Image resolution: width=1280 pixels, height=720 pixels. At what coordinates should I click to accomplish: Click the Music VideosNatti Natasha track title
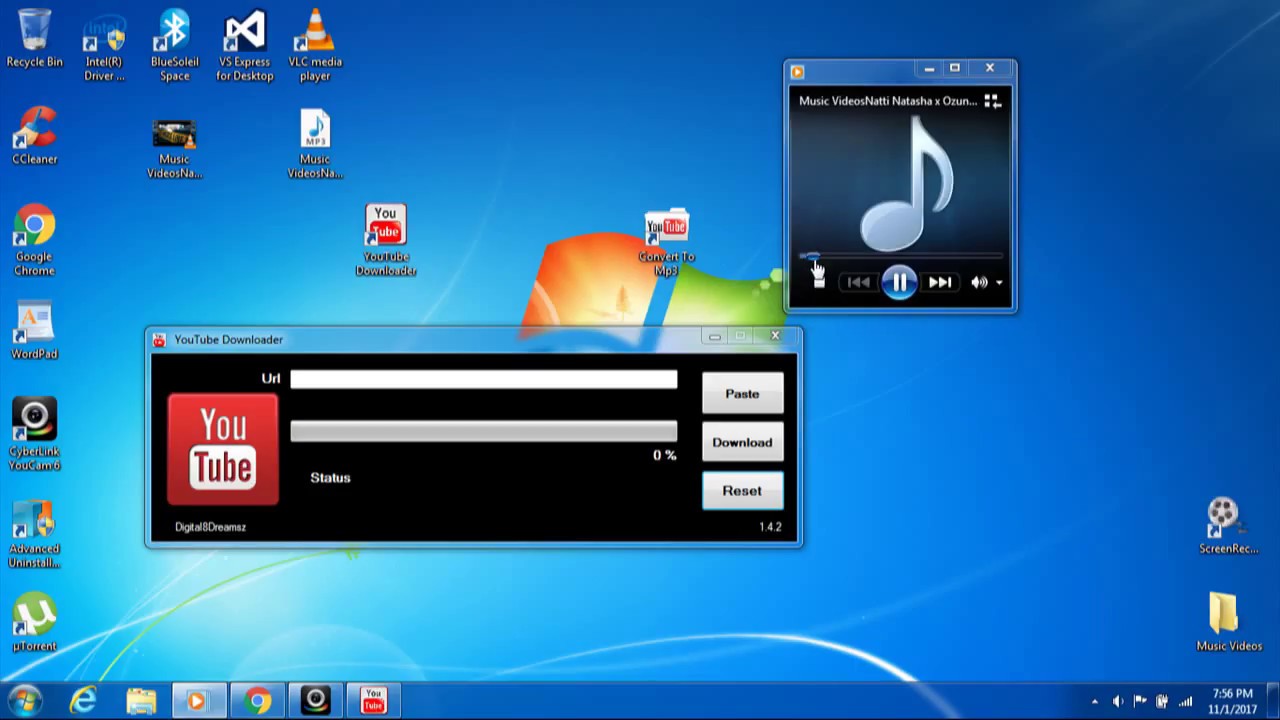[x=888, y=101]
